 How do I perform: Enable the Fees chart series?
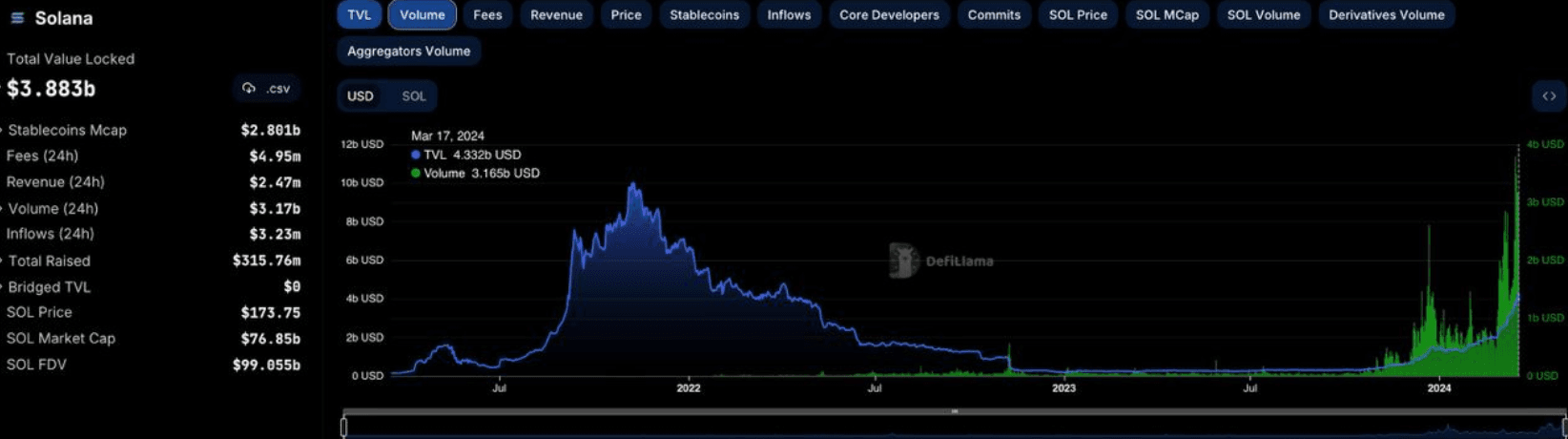click(487, 15)
